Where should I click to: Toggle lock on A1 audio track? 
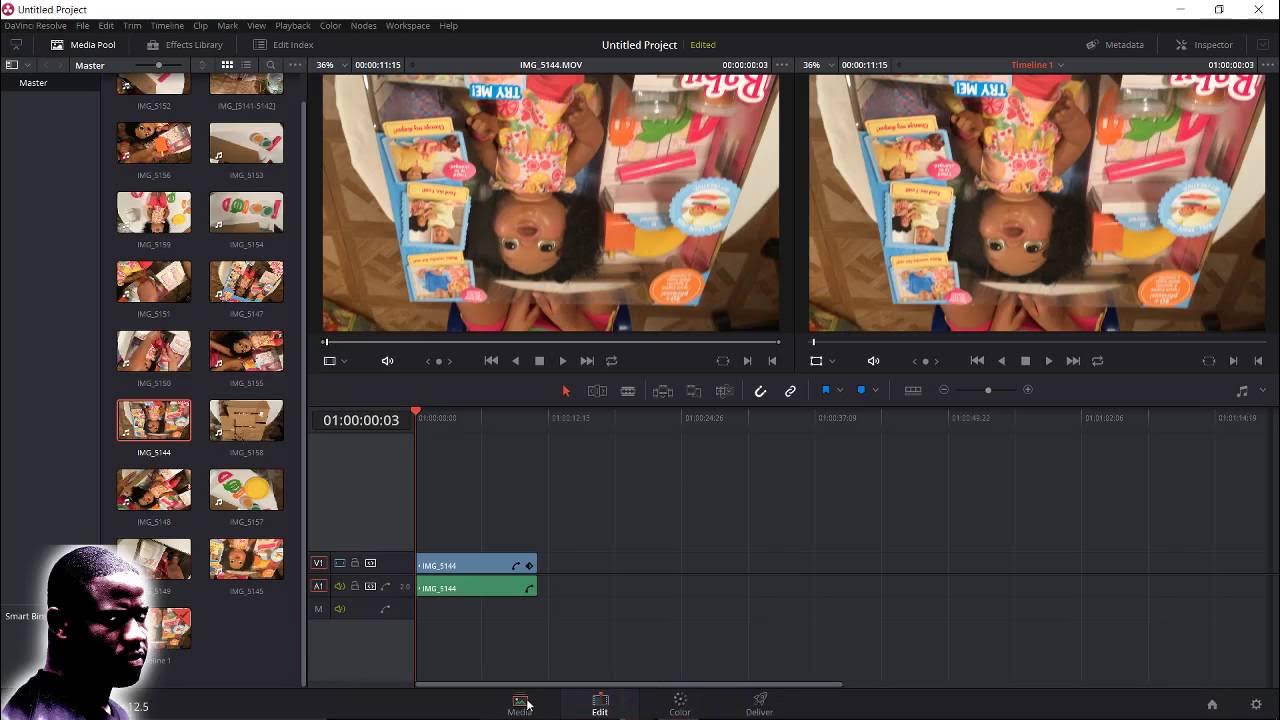click(x=354, y=586)
